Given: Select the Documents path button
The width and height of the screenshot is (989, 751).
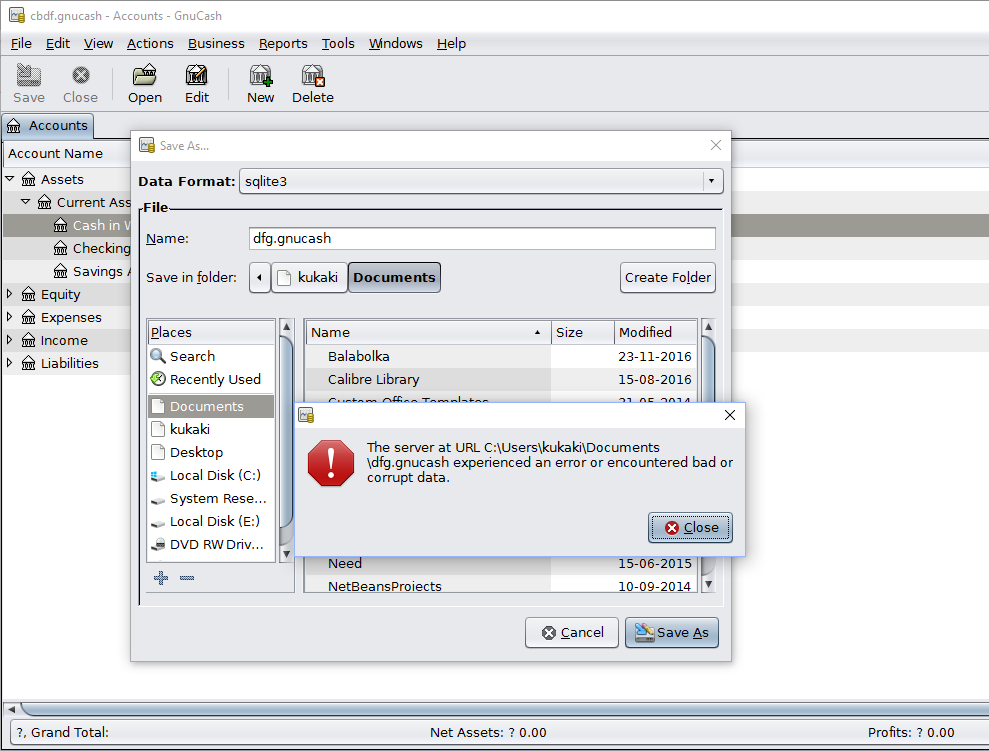Looking at the screenshot, I should 394,277.
